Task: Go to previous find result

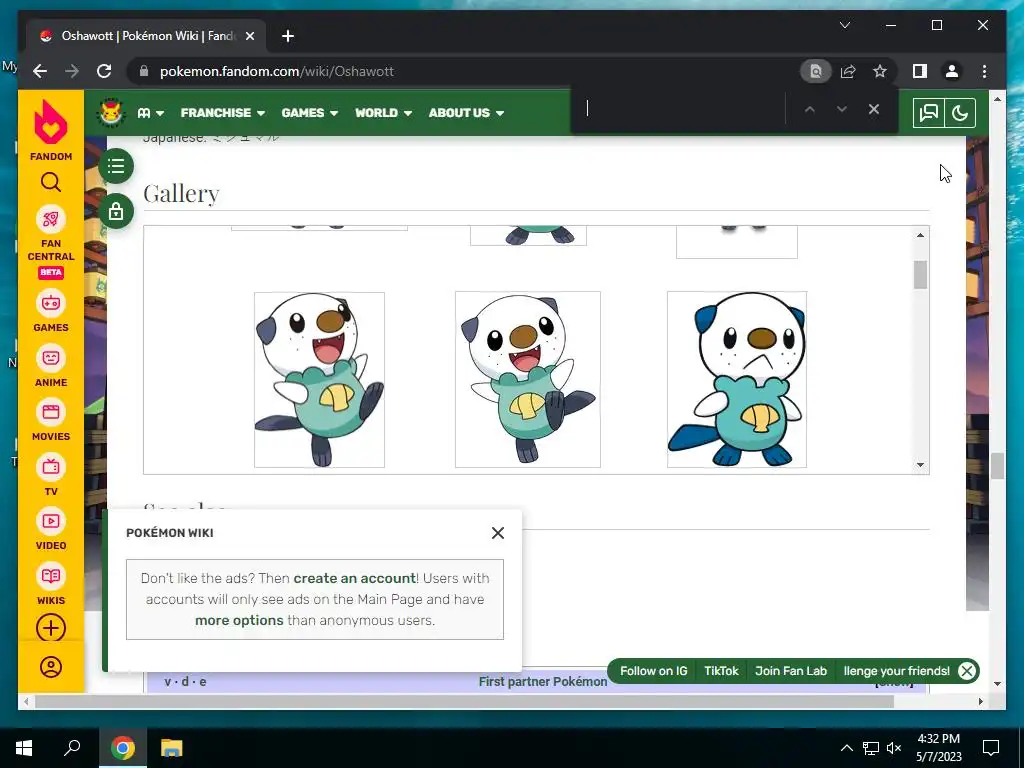Action: [810, 109]
